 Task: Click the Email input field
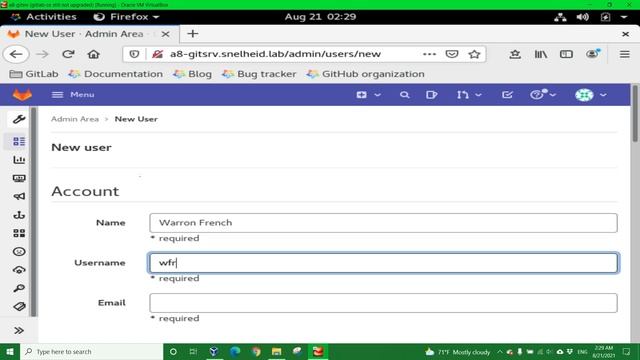click(383, 303)
